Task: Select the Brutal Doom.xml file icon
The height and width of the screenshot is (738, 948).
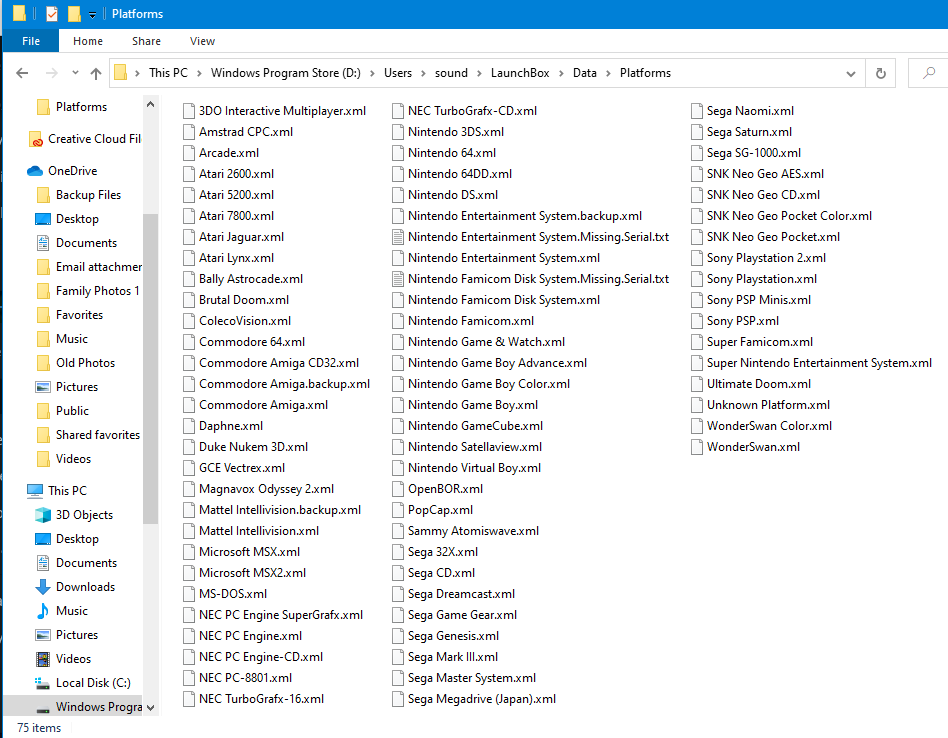Action: click(x=189, y=300)
